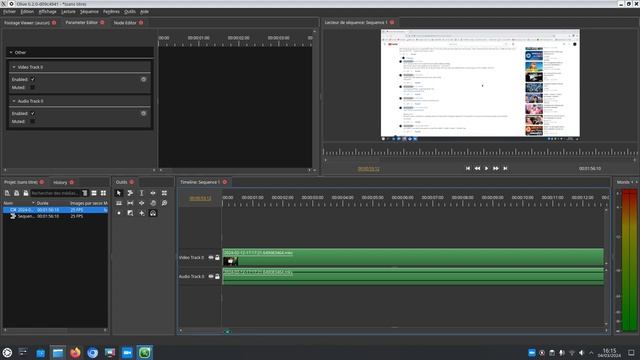Viewport: 640px width, 360px height.
Task: Select the Transition tool
Action: pos(130,213)
